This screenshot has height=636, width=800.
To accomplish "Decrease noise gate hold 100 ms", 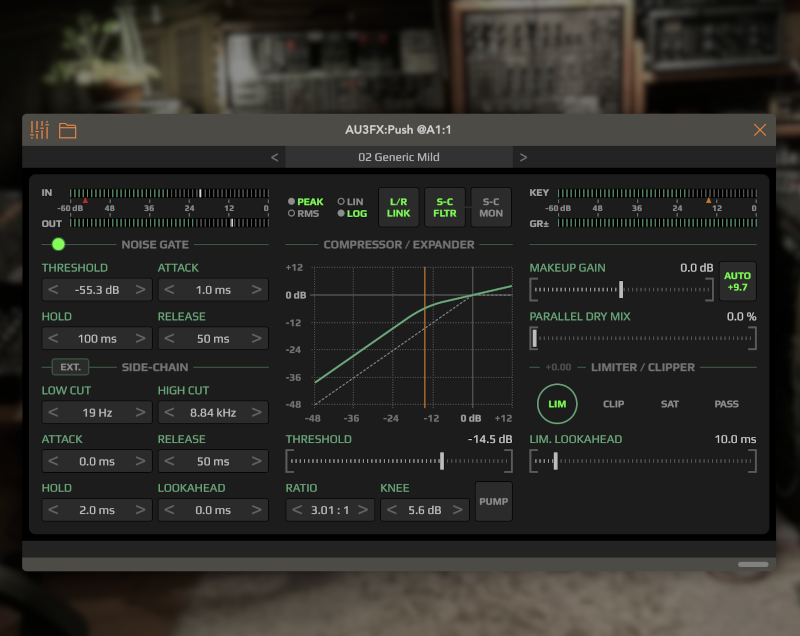I will [x=53, y=338].
